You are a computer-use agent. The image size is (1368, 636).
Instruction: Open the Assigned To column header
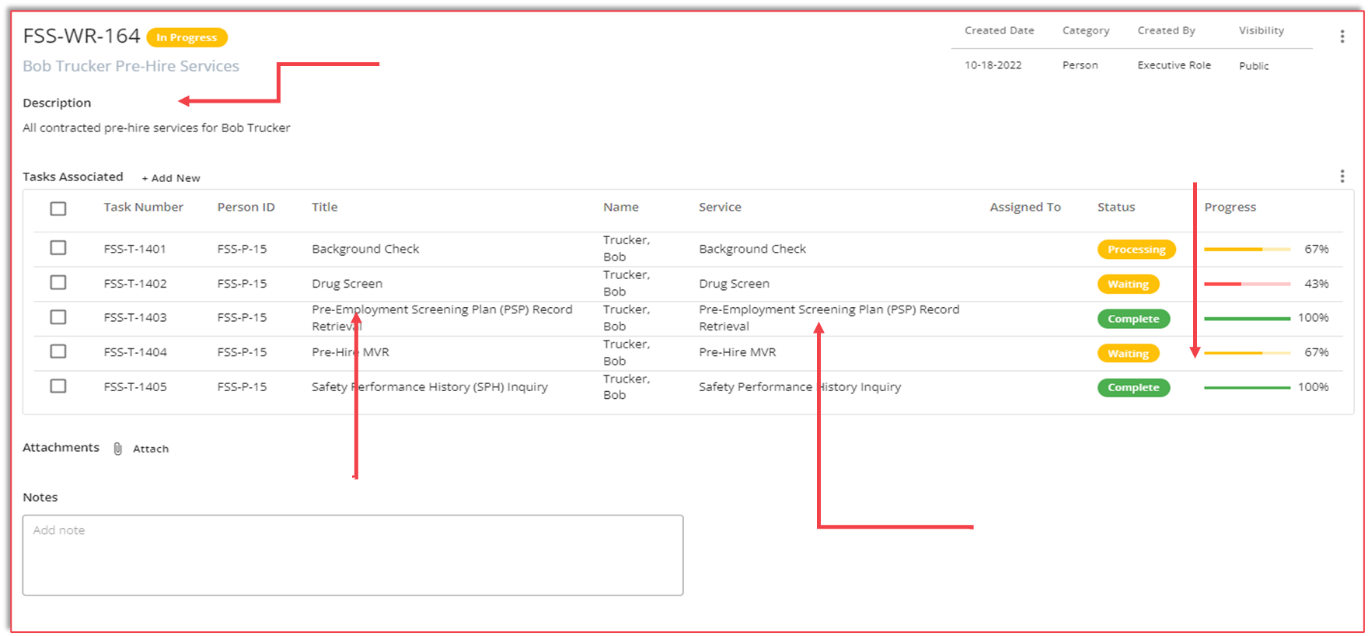[x=1024, y=207]
